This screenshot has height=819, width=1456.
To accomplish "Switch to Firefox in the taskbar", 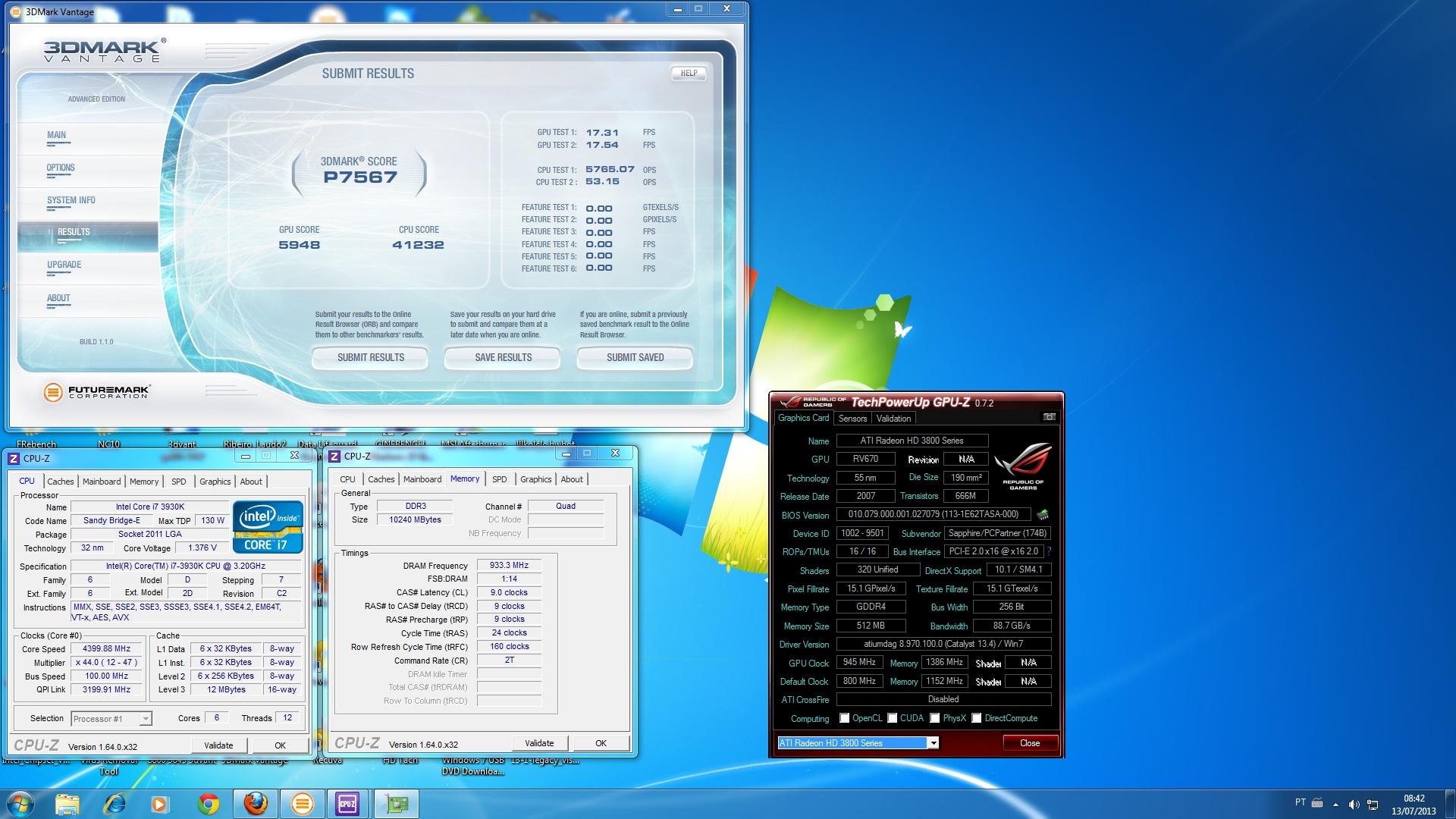I will coord(255,803).
